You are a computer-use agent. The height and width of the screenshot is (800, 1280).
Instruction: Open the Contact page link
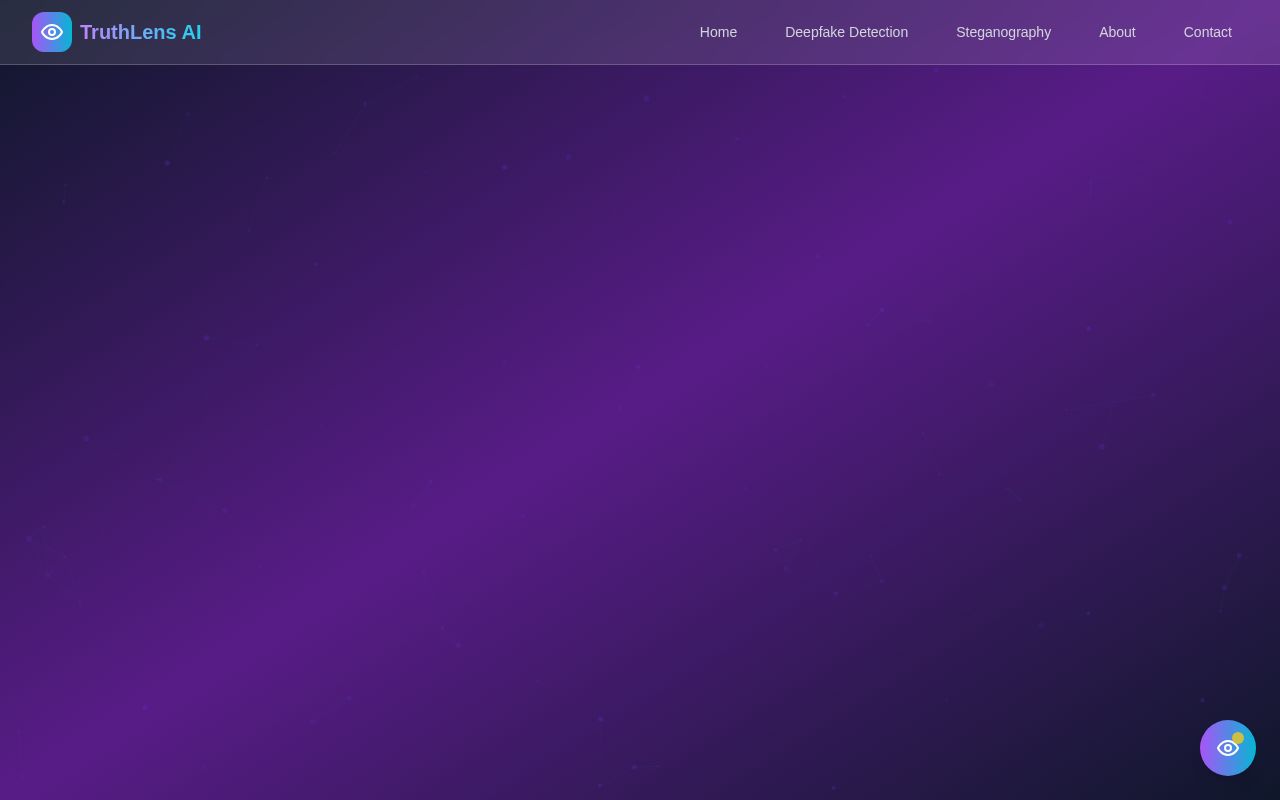[x=1207, y=32]
